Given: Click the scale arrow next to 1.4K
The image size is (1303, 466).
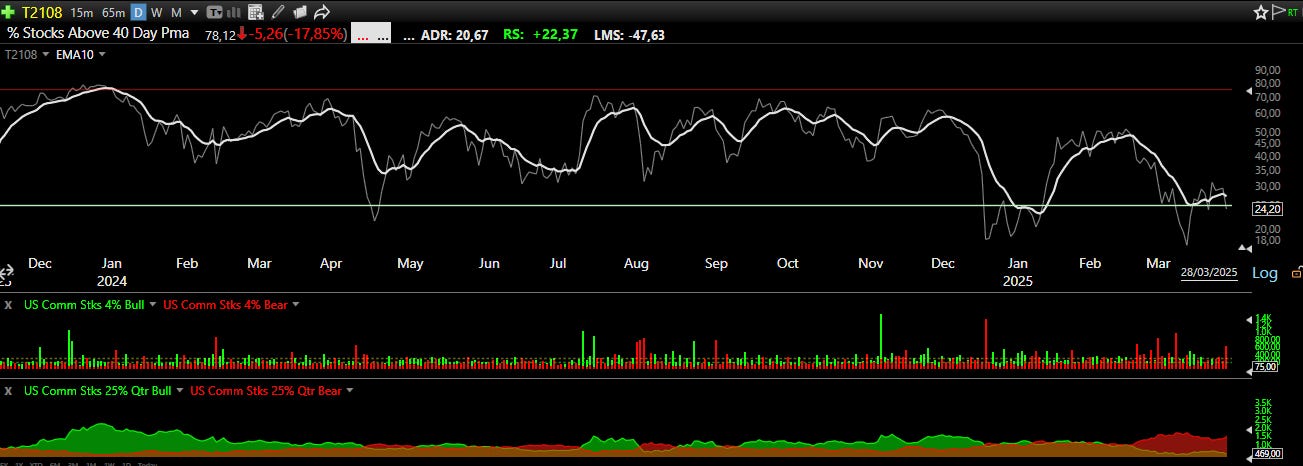Looking at the screenshot, I should (x=1247, y=319).
